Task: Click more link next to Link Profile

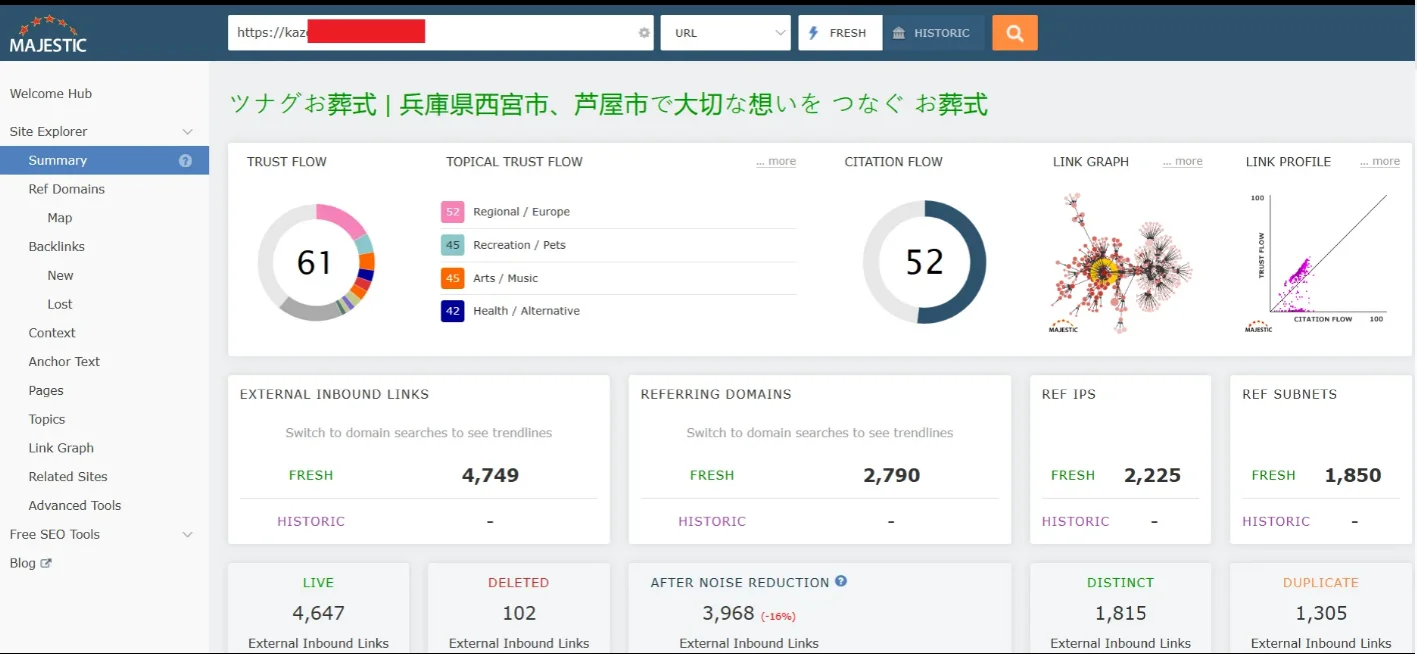Action: click(1380, 161)
